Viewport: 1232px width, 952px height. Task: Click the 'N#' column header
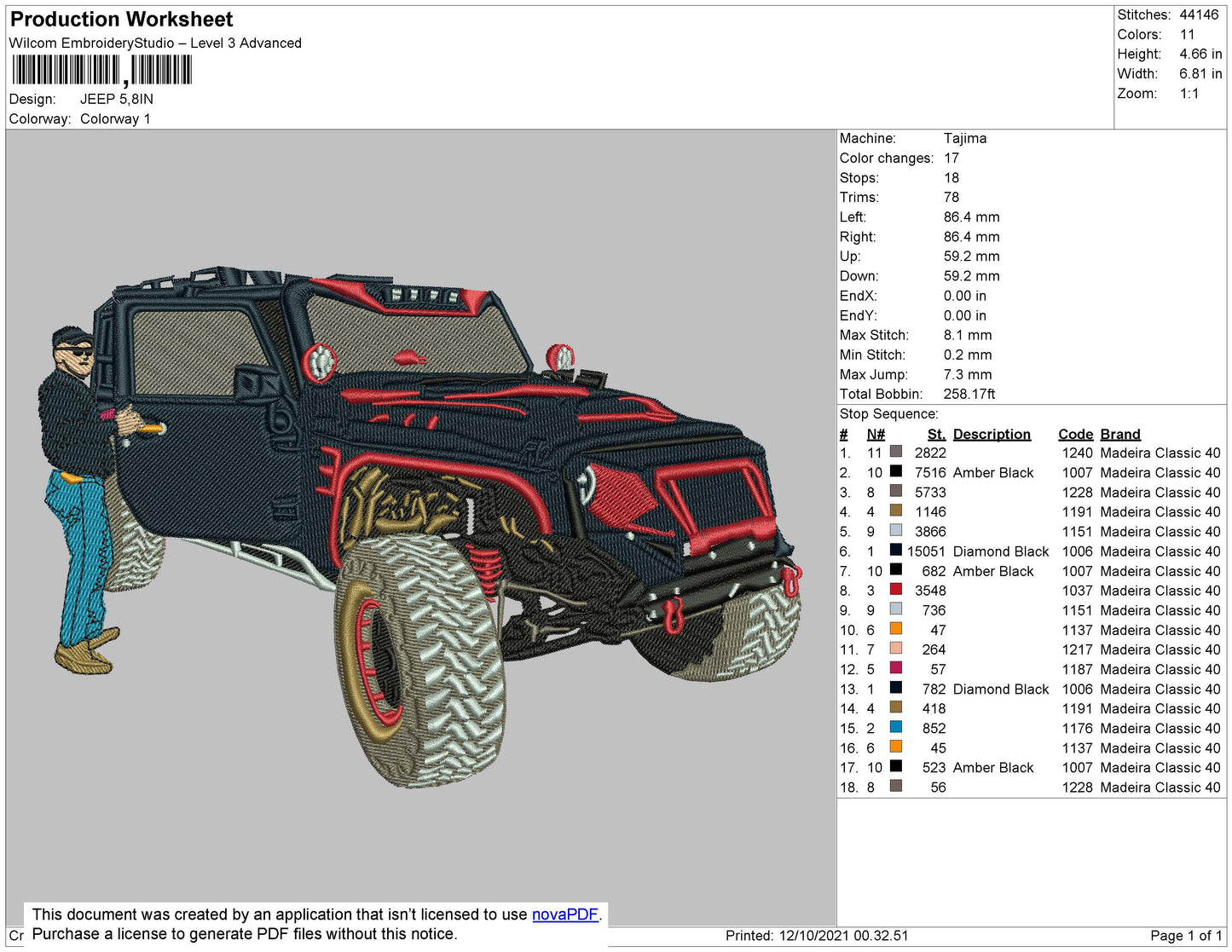pos(876,434)
